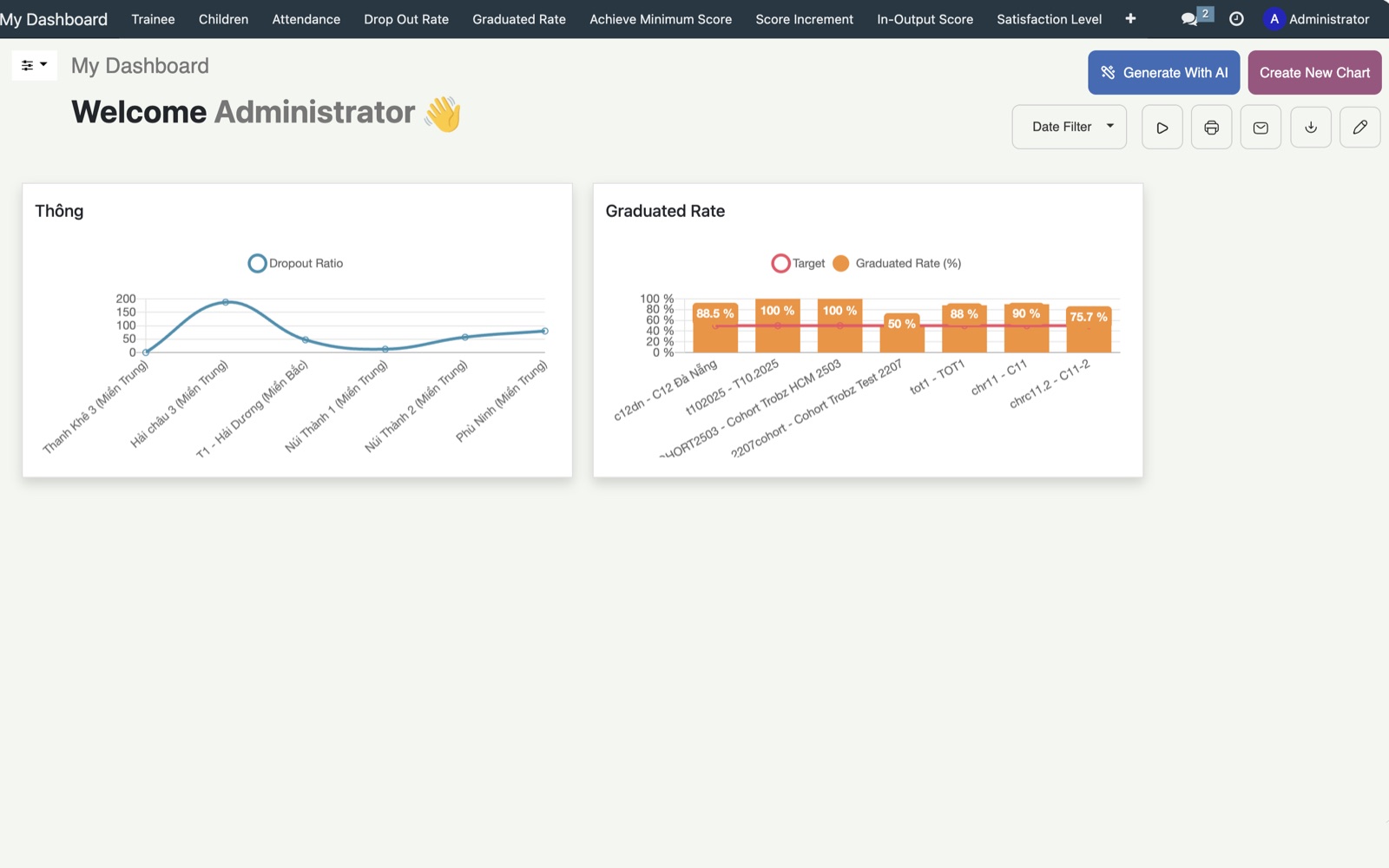Open the clock activities icon
Image resolution: width=1389 pixels, height=868 pixels.
click(x=1236, y=19)
